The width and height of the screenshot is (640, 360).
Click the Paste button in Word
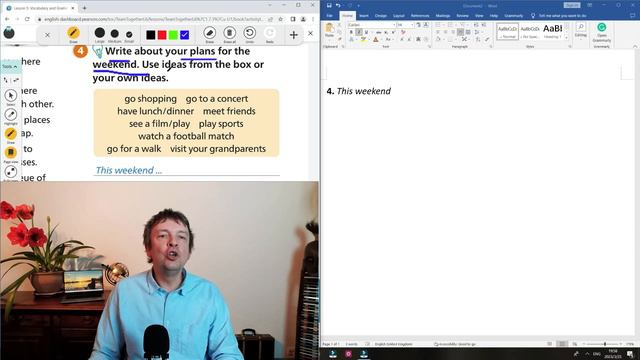pos(329,30)
